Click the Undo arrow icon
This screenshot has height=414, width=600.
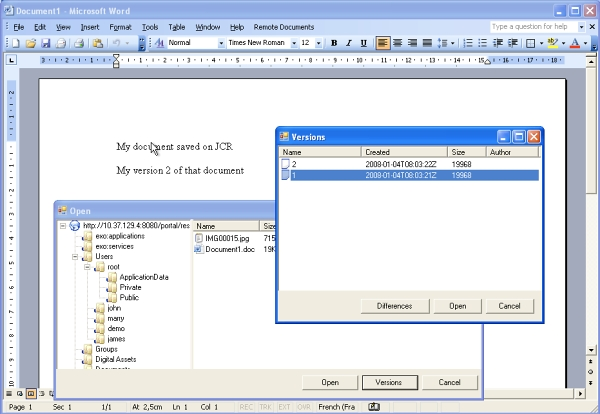coord(116,43)
